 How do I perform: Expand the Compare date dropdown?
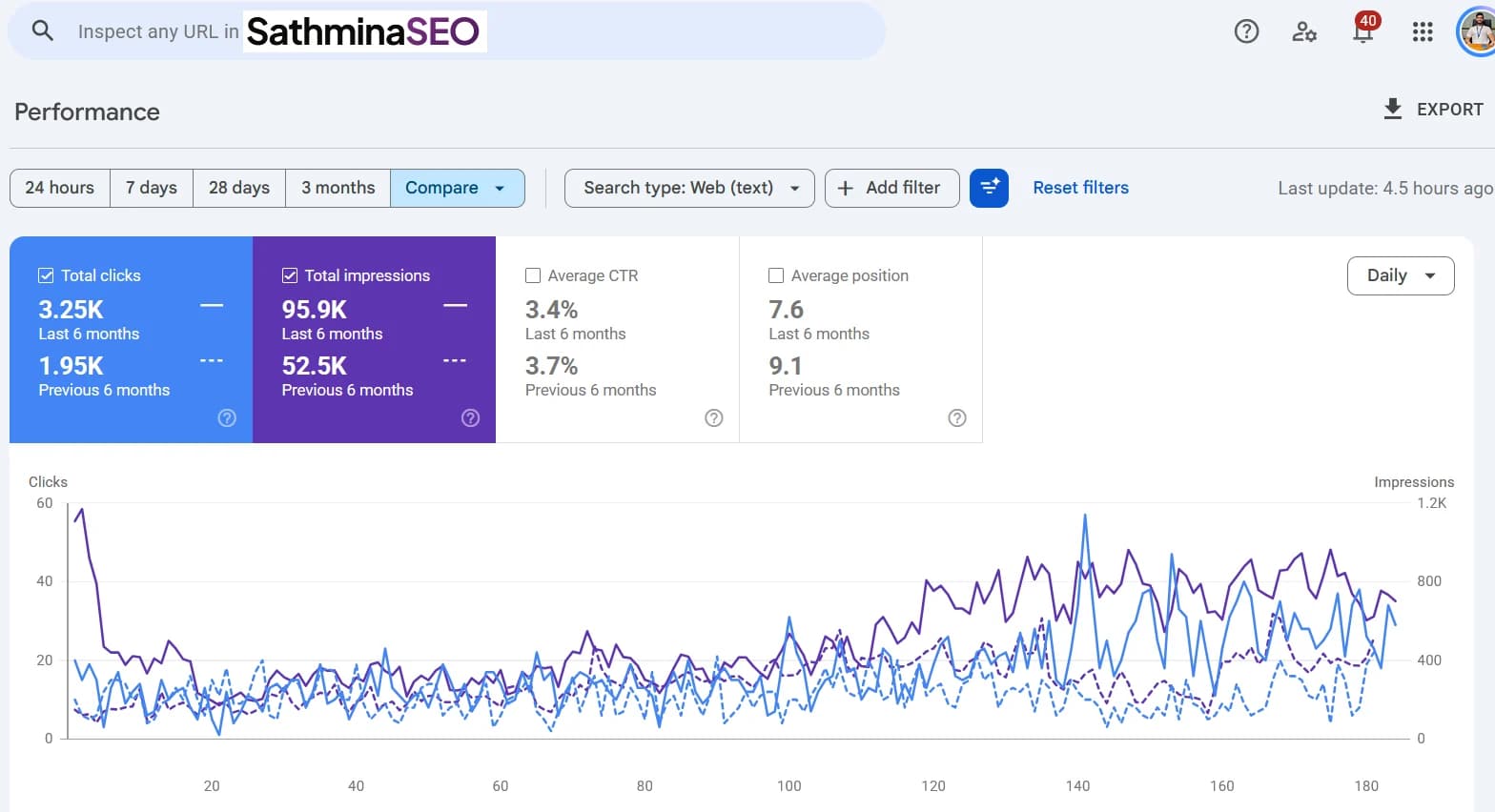pyautogui.click(x=458, y=188)
